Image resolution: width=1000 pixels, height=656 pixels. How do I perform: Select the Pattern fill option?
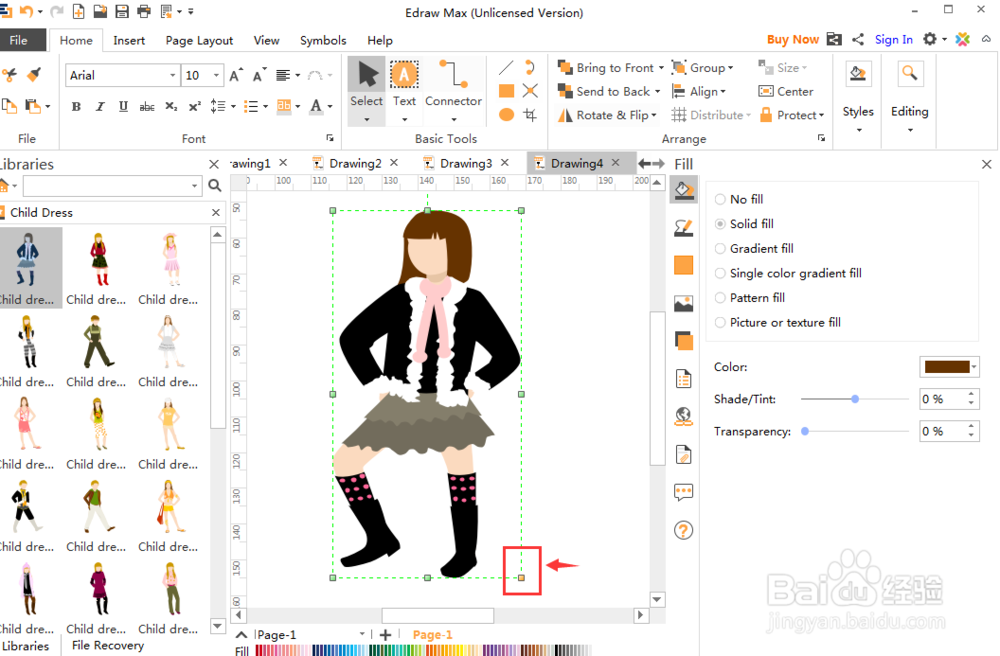(750, 298)
